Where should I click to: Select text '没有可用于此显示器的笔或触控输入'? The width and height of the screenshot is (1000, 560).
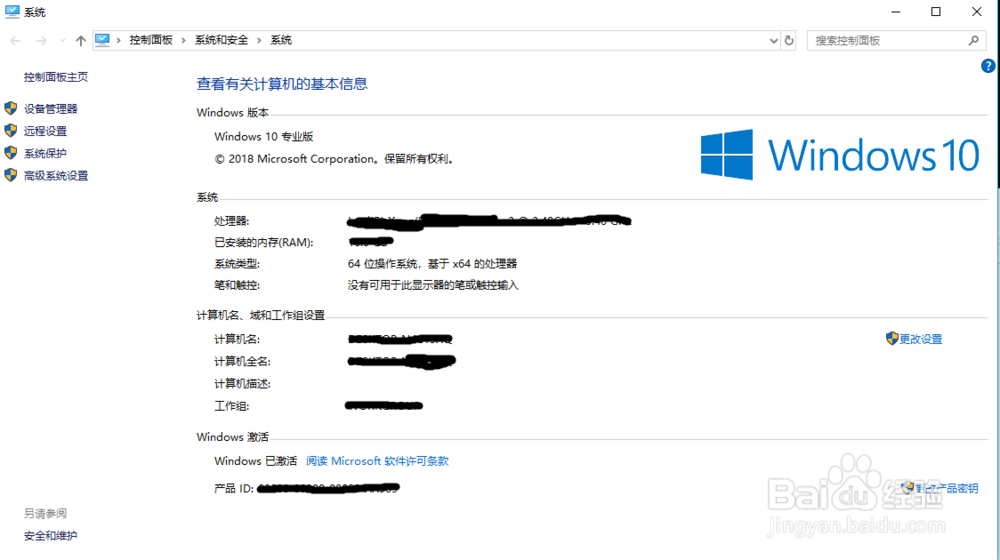point(433,286)
